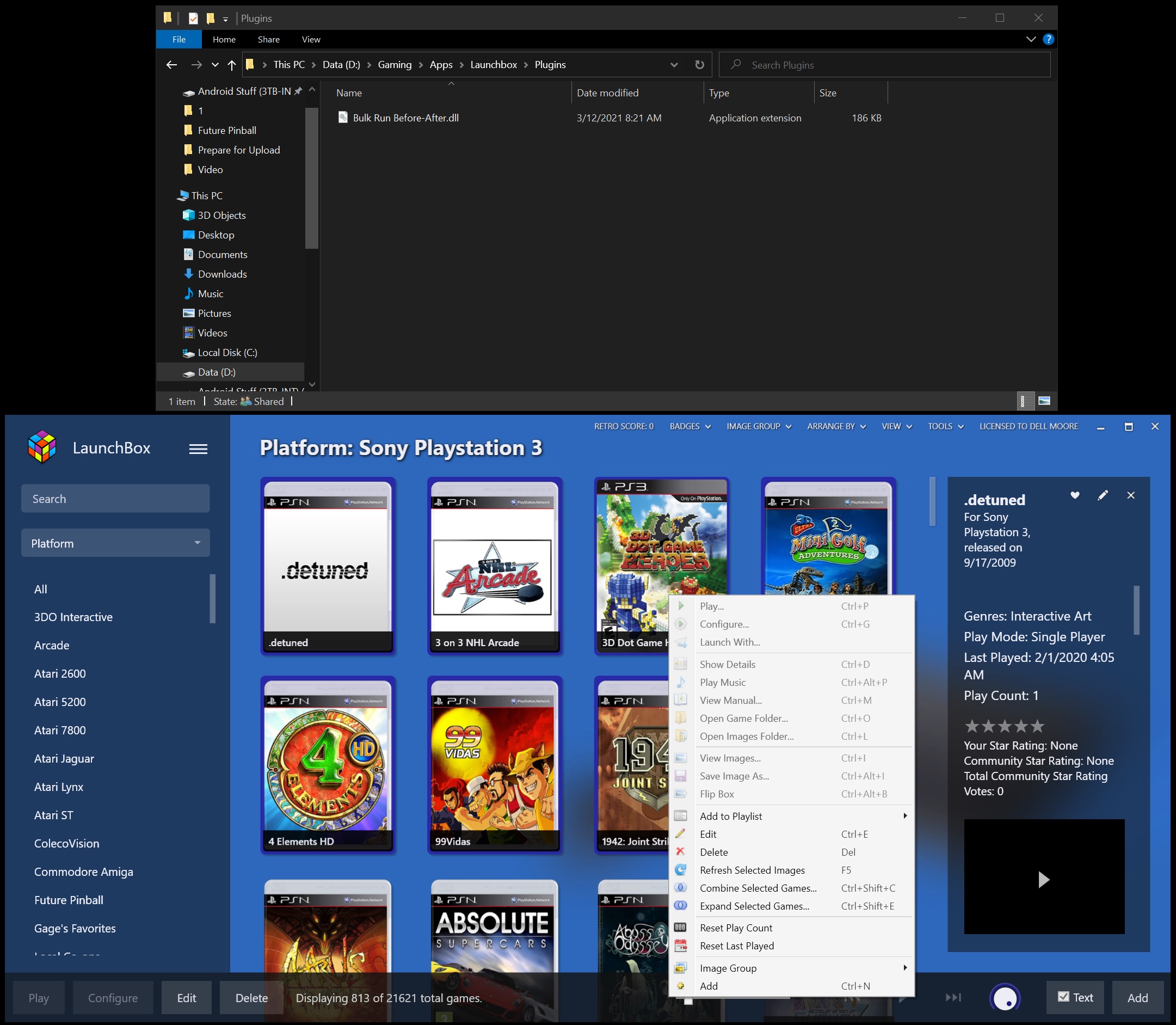Open the Platform filter dropdown
1176x1025 pixels.
115,543
